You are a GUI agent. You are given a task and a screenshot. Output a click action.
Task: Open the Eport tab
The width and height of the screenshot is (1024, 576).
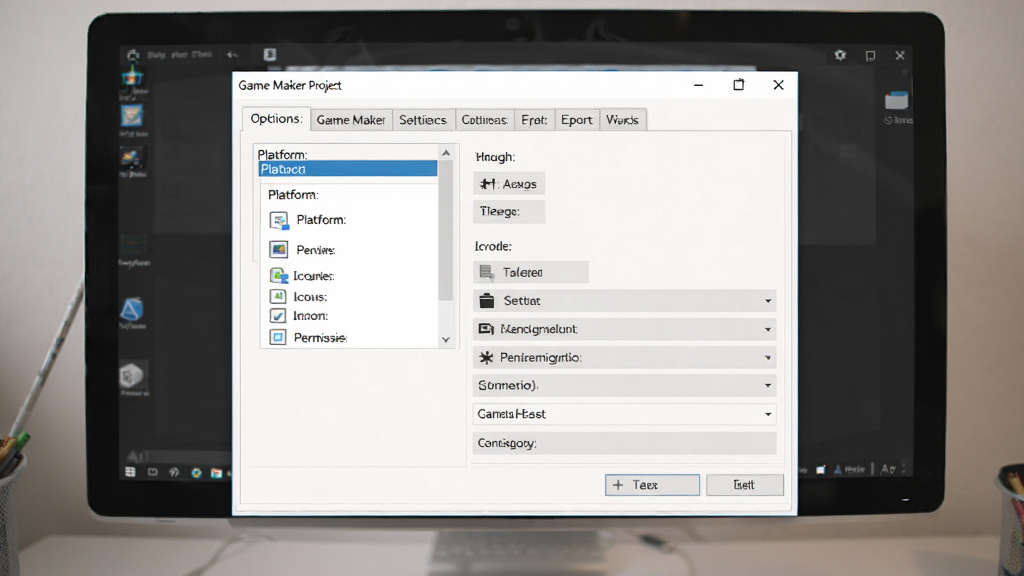[577, 120]
